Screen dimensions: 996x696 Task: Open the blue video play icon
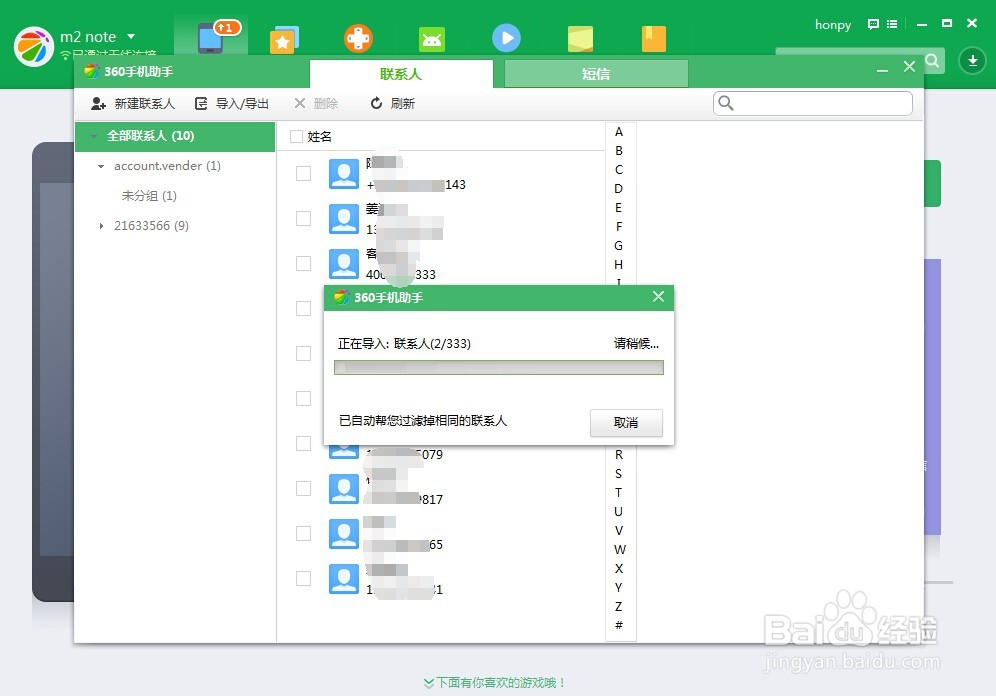pos(506,38)
